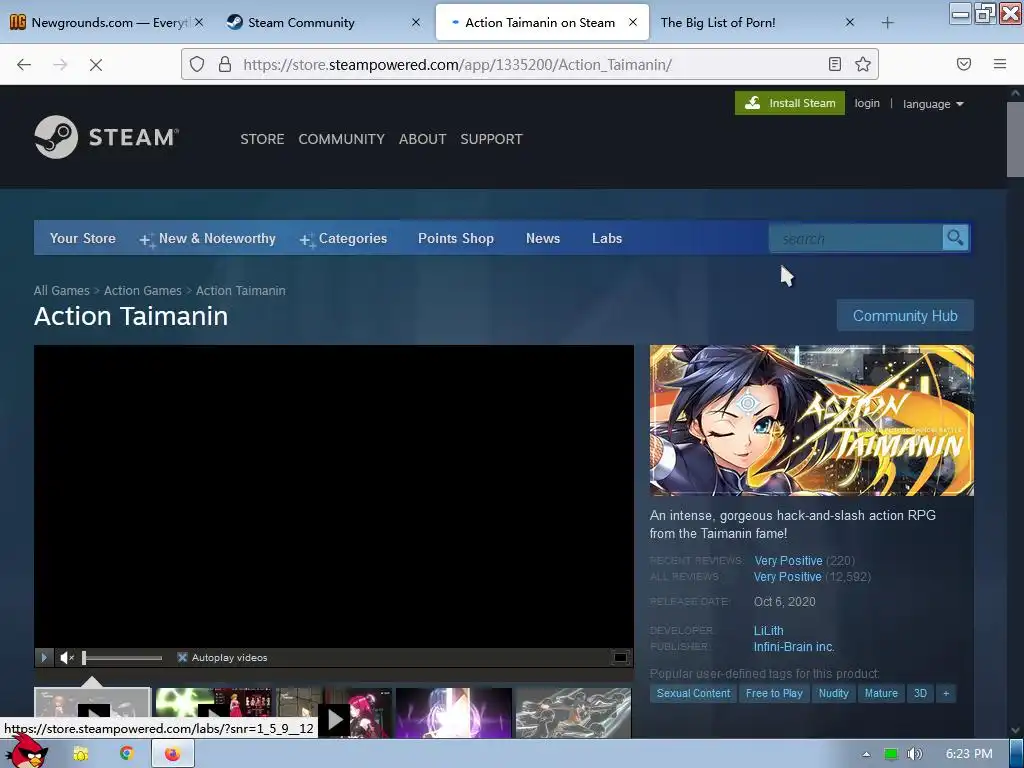Stop loading the page
This screenshot has height=768, width=1024.
click(95, 64)
